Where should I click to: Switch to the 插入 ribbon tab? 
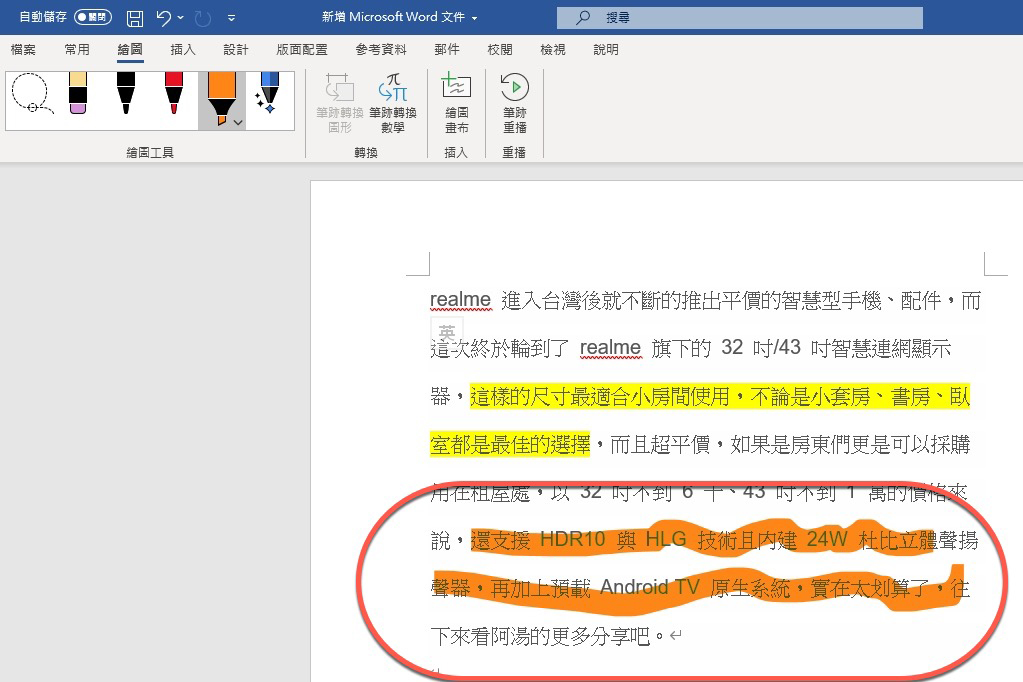pyautogui.click(x=183, y=48)
